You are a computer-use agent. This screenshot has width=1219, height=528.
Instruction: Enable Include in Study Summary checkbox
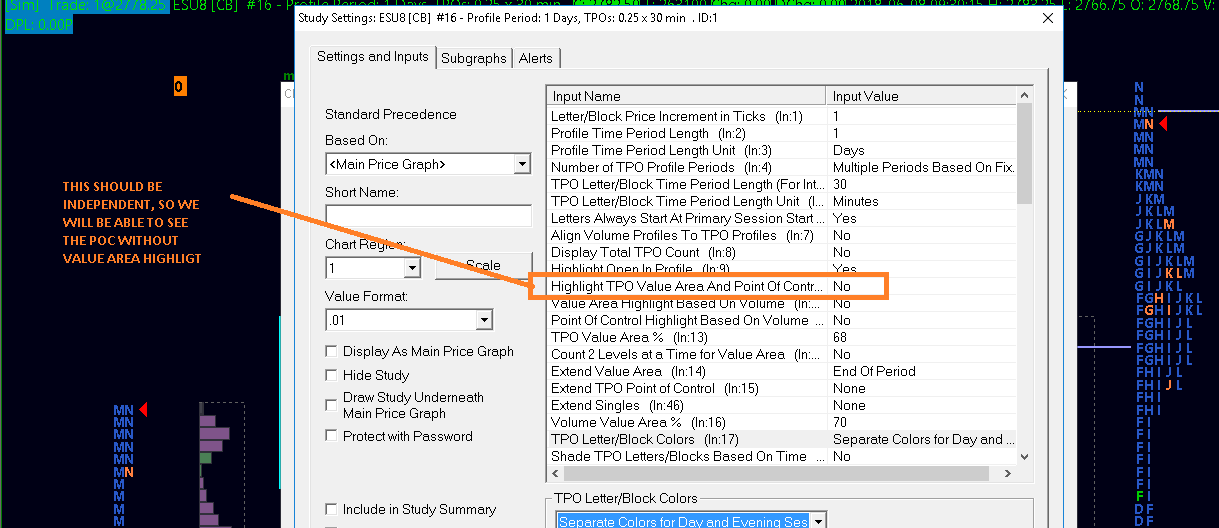tap(332, 509)
